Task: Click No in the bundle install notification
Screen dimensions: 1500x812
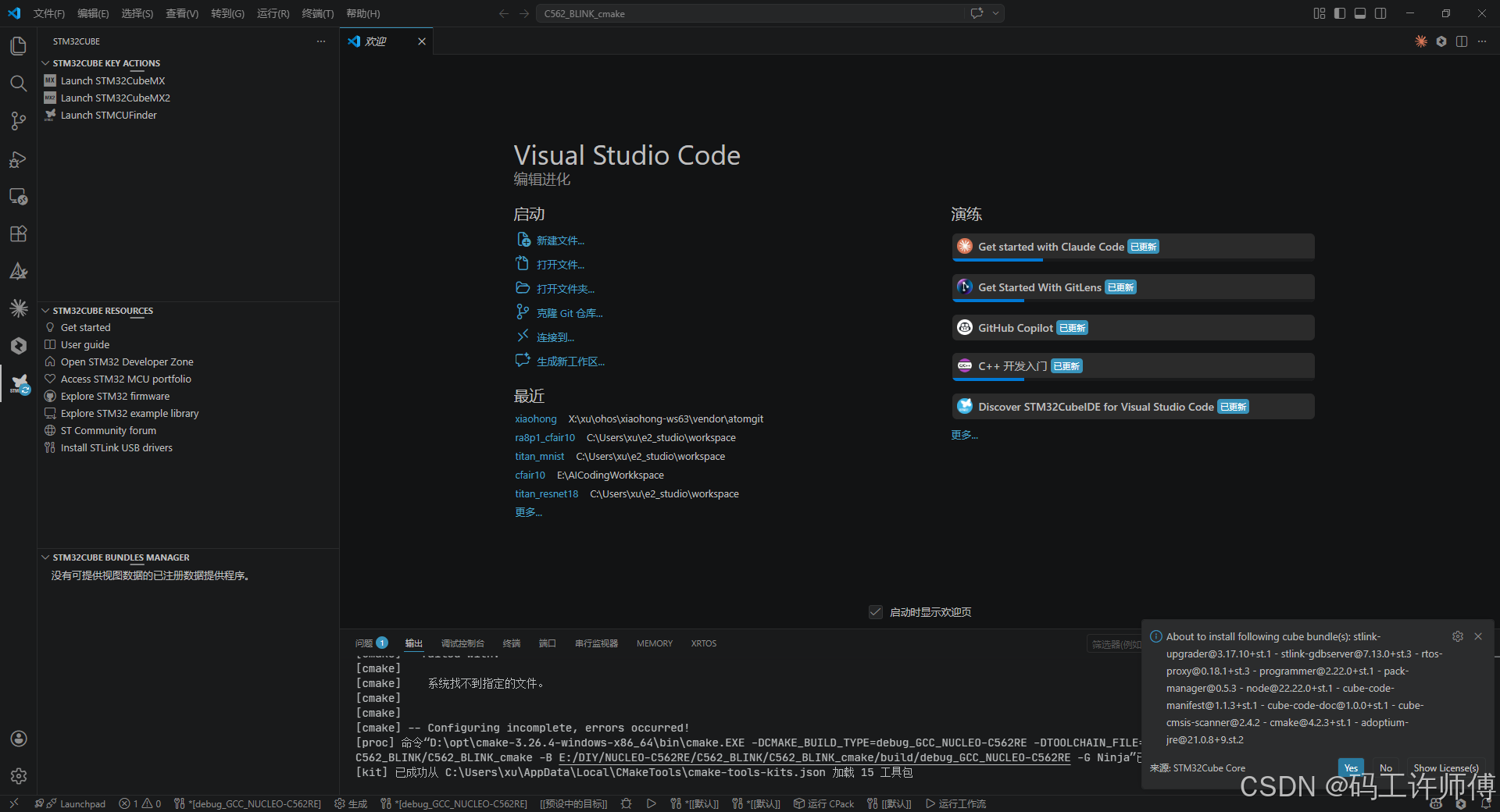Action: pos(1386,768)
